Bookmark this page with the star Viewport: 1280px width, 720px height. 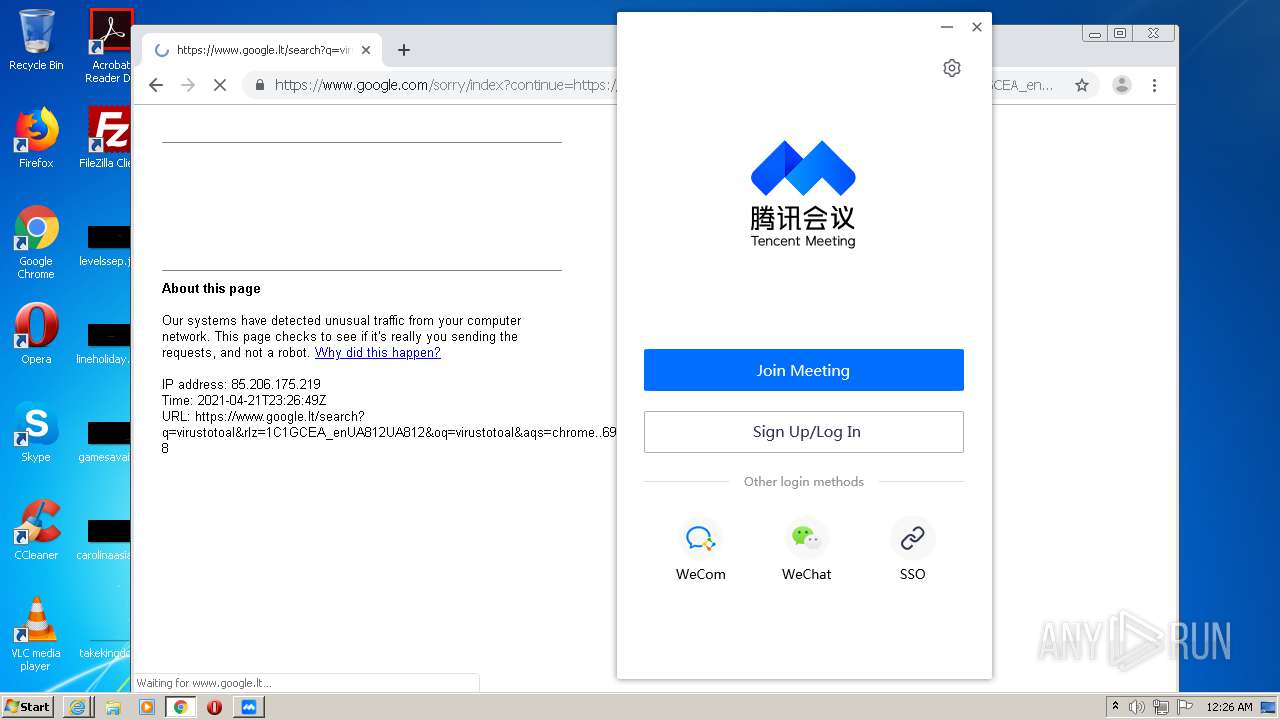pyautogui.click(x=1082, y=85)
